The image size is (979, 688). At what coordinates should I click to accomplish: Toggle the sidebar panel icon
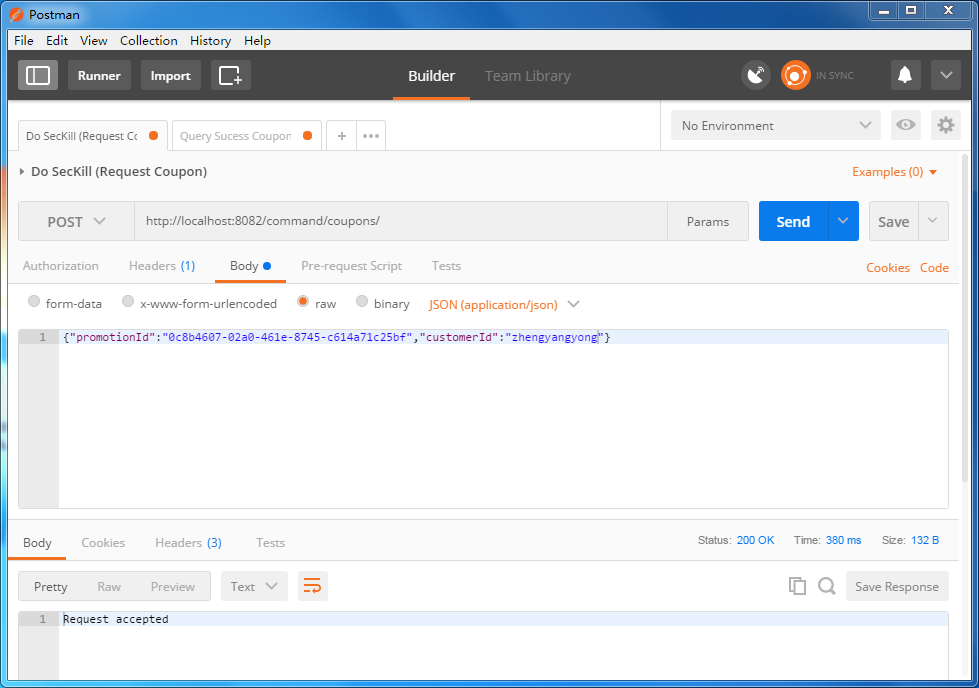(38, 76)
